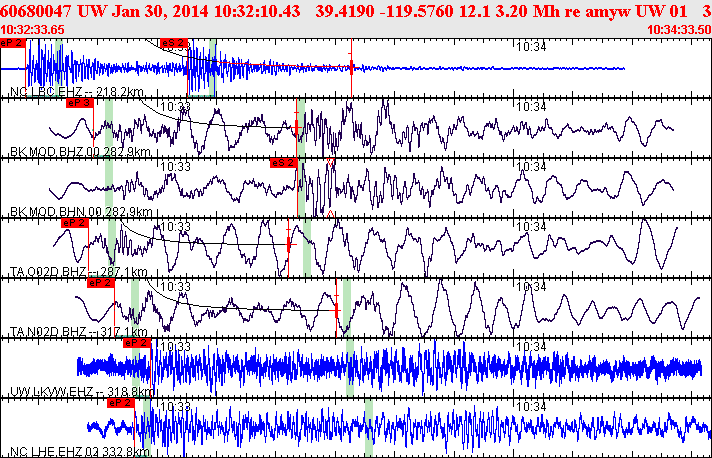Click the green predicted S window on TA N02D trace
The width and height of the screenshot is (712, 458).
(x=347, y=308)
